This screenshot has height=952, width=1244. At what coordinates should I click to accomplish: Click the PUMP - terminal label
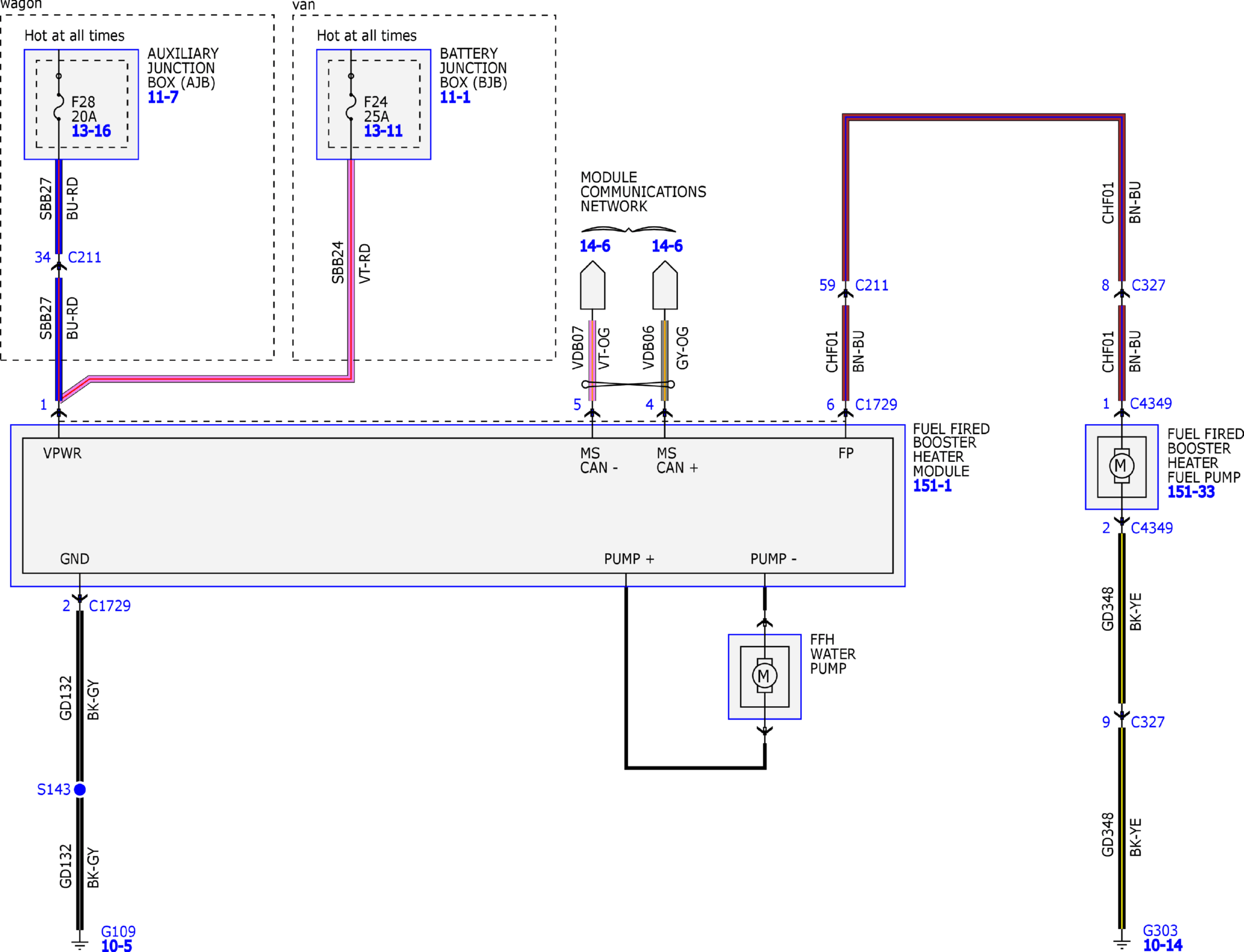coord(773,559)
